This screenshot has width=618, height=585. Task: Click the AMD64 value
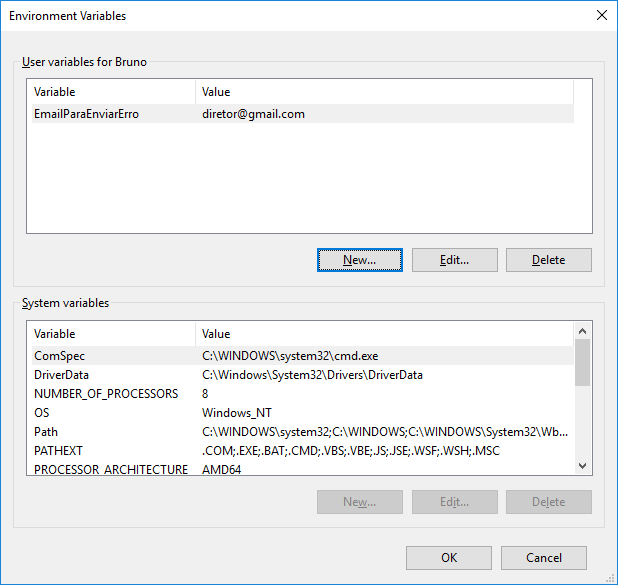[x=222, y=469]
